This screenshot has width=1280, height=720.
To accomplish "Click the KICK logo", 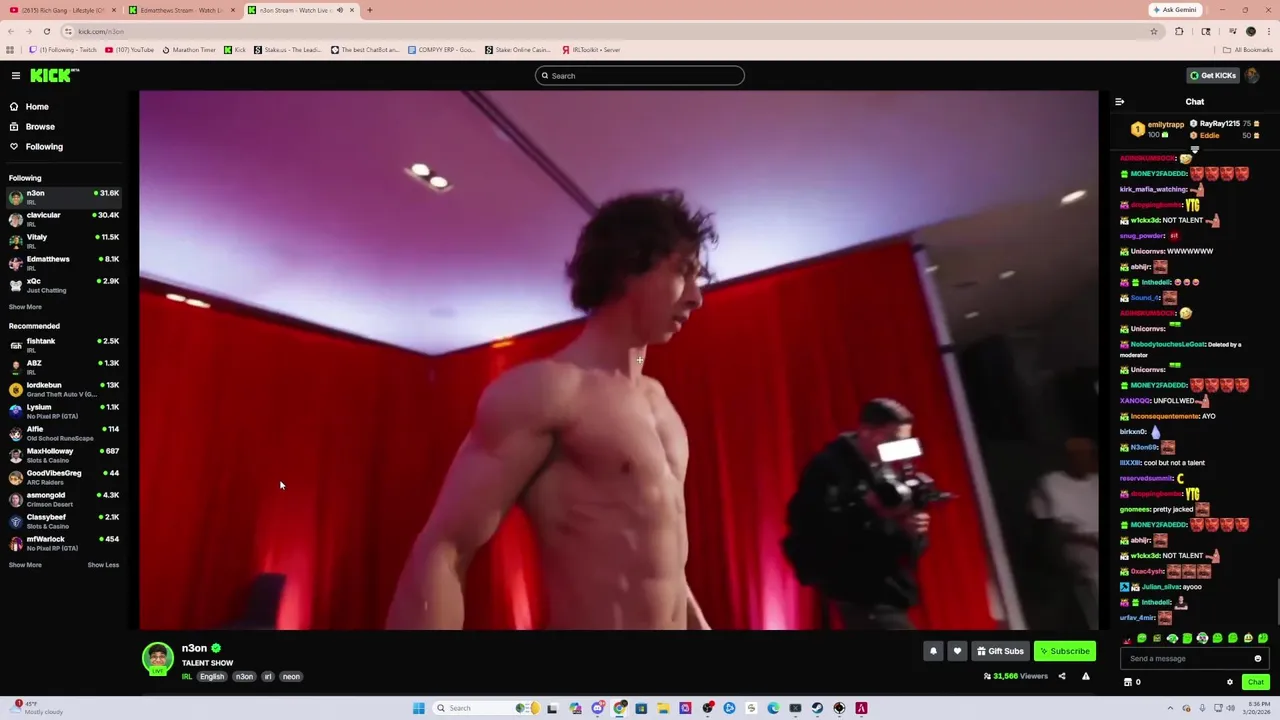I will [x=54, y=75].
